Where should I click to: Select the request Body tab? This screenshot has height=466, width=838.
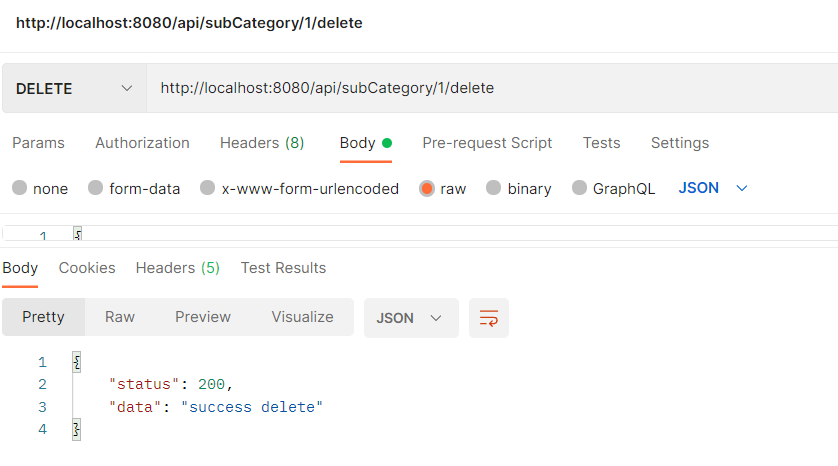coord(366,143)
